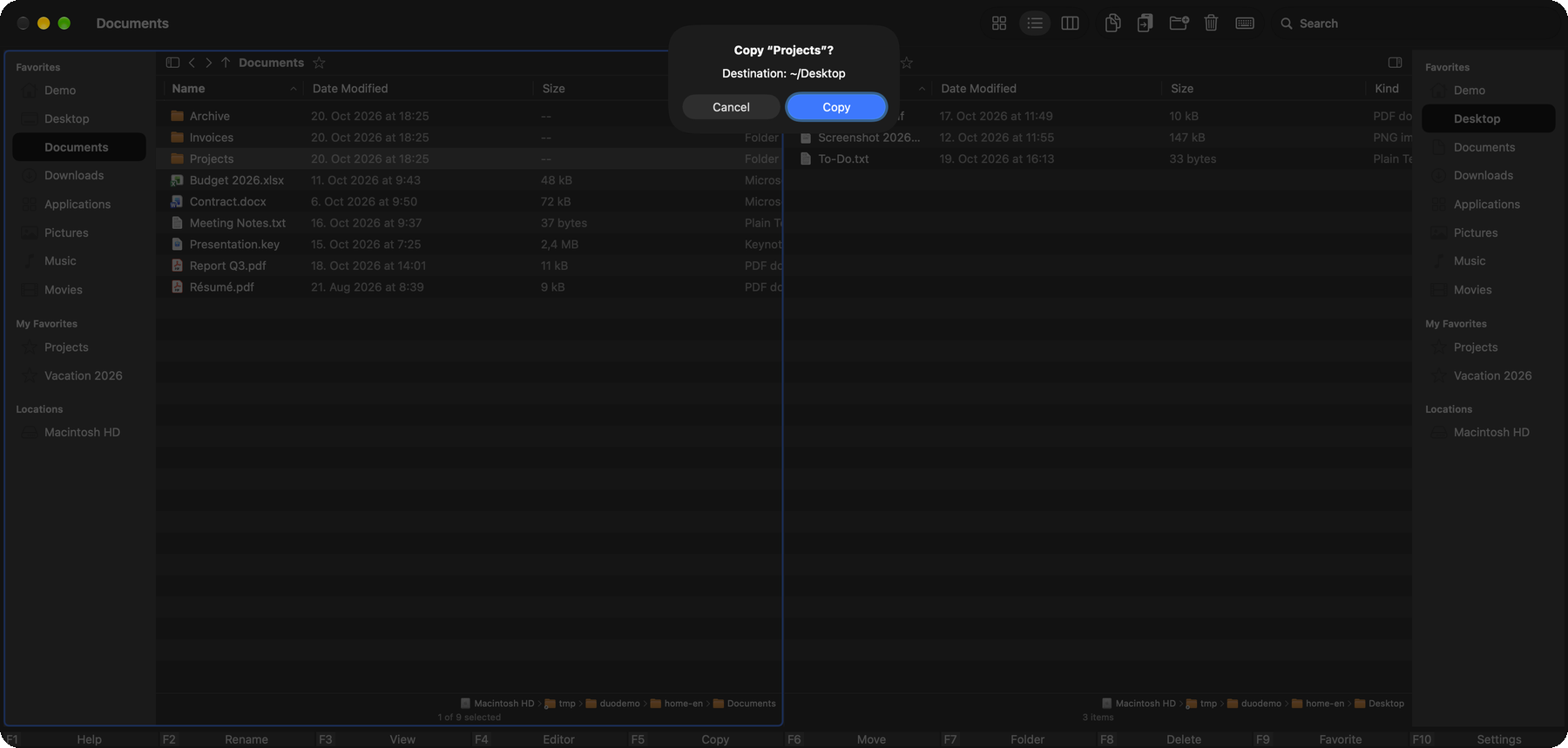Toggle the right pane sidebar icon
This screenshot has width=1568, height=748.
1395,63
